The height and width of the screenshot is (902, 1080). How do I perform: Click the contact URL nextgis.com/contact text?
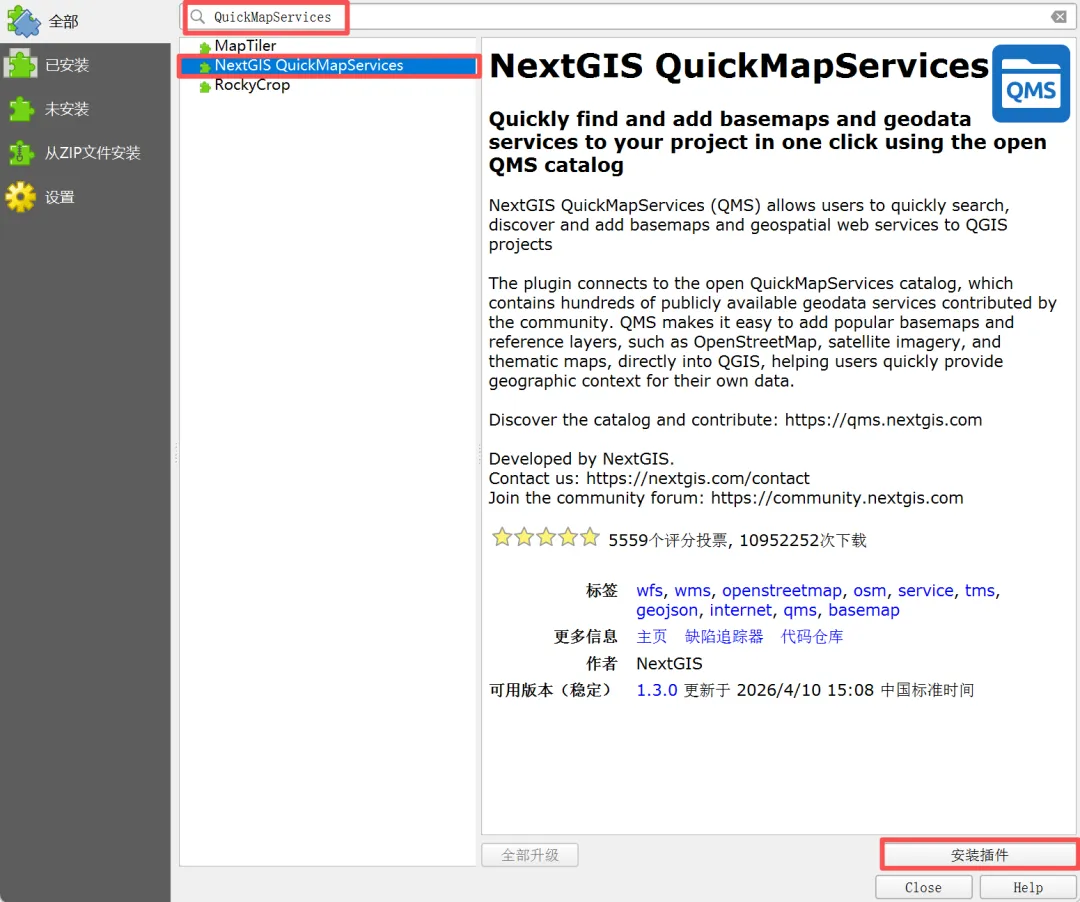click(x=698, y=479)
